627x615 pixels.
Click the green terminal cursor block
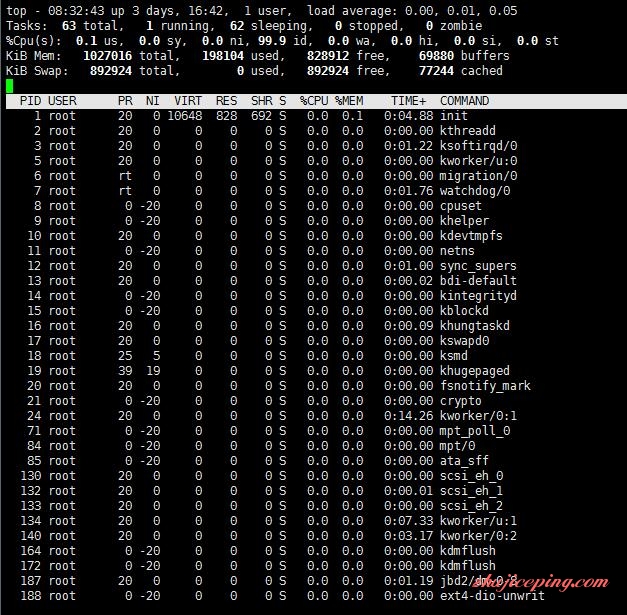click(10, 86)
